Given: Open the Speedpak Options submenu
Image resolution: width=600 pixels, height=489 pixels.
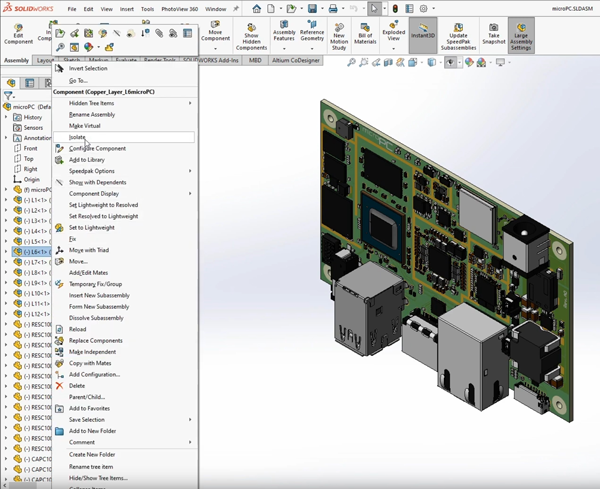Looking at the screenshot, I should (x=92, y=171).
